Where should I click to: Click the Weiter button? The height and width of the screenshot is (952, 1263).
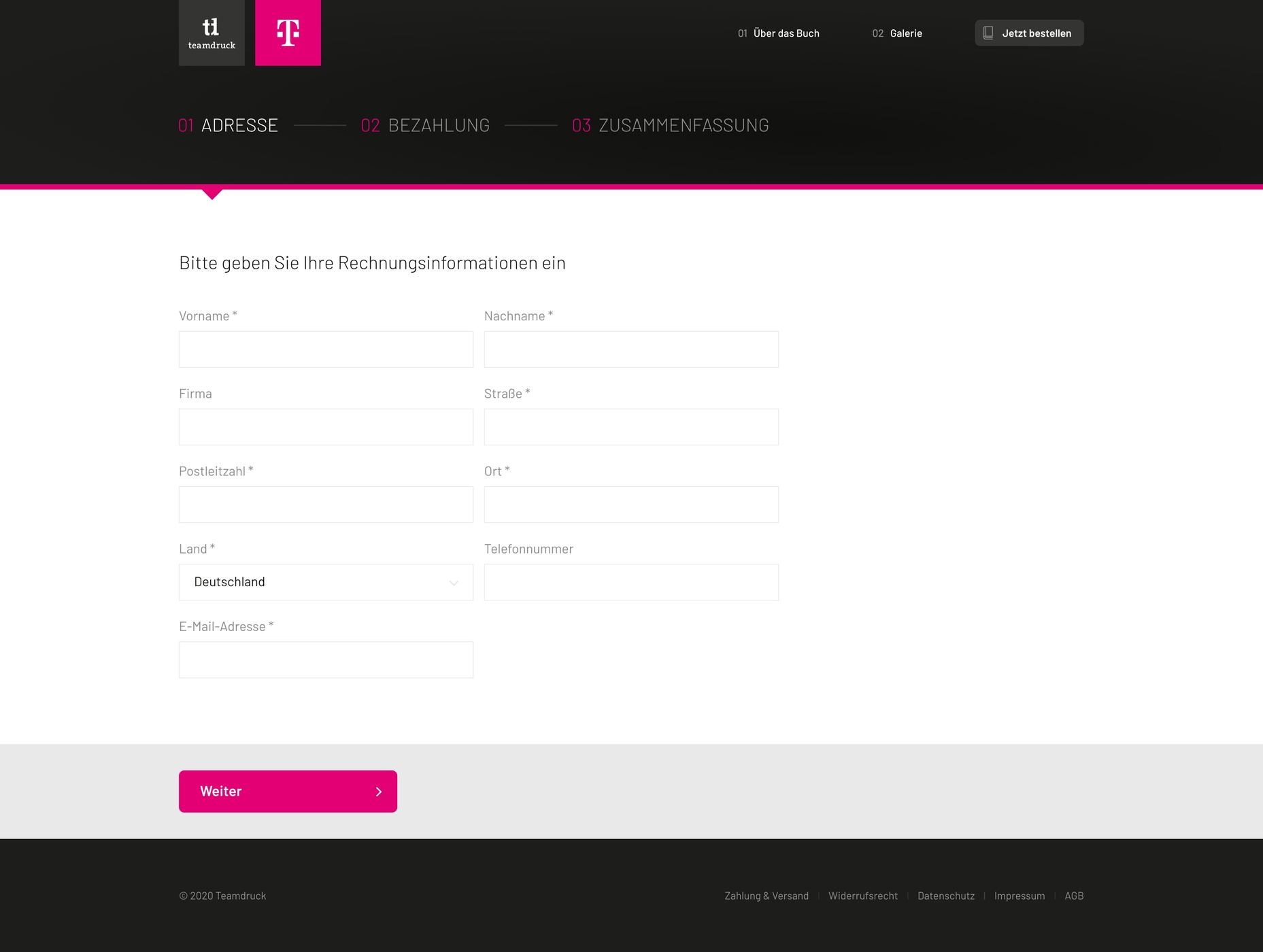pyautogui.click(x=288, y=792)
